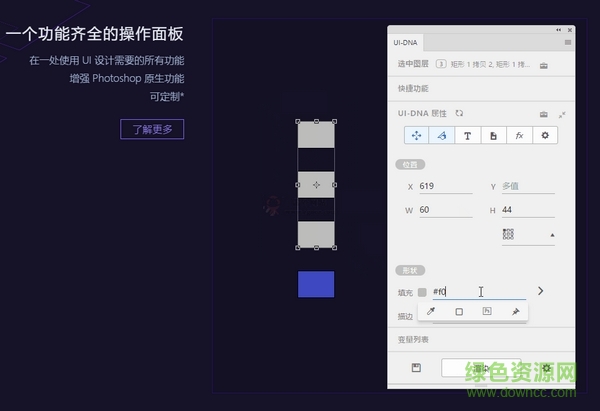Click the gray fill color swatch
The image size is (600, 411).
pos(421,292)
